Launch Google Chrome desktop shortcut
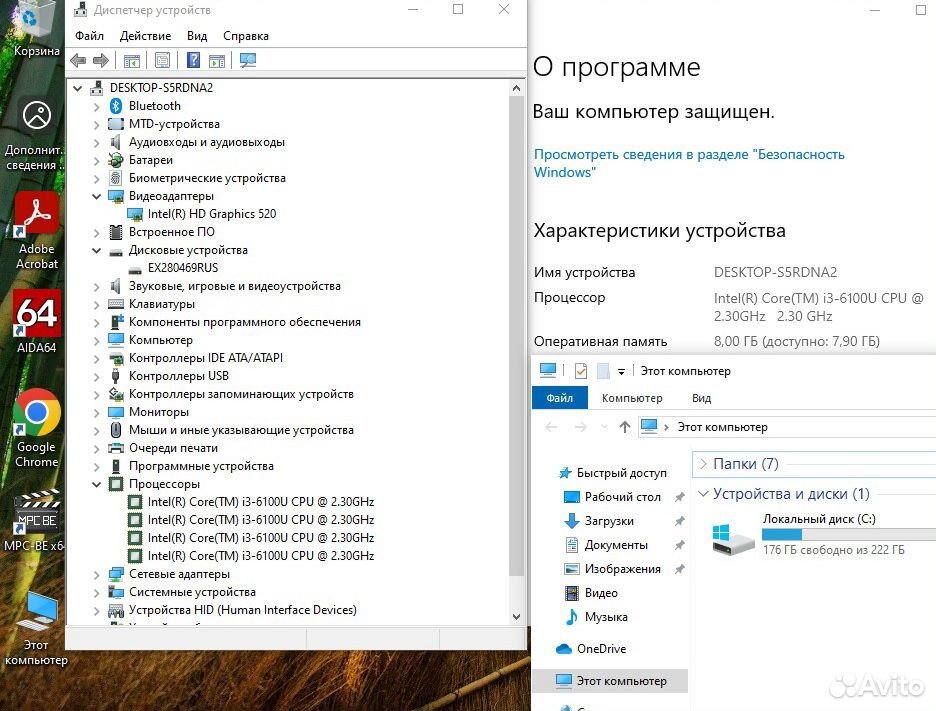Viewport: 936px width, 711px height. (36, 429)
